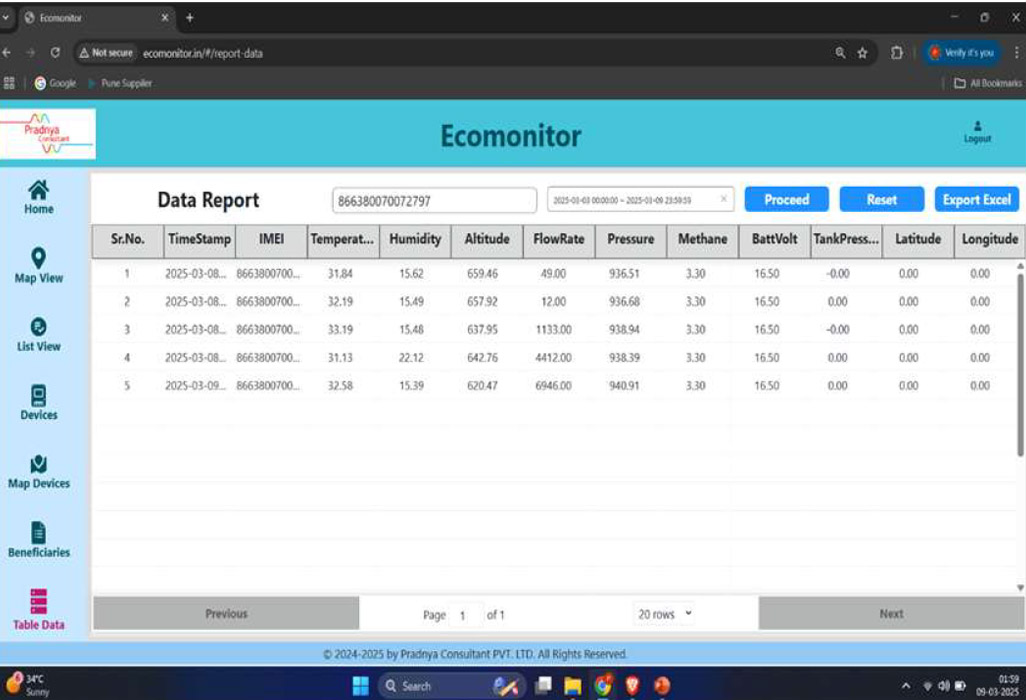1026x700 pixels.
Task: Open the browser extensions icon
Action: 897,53
